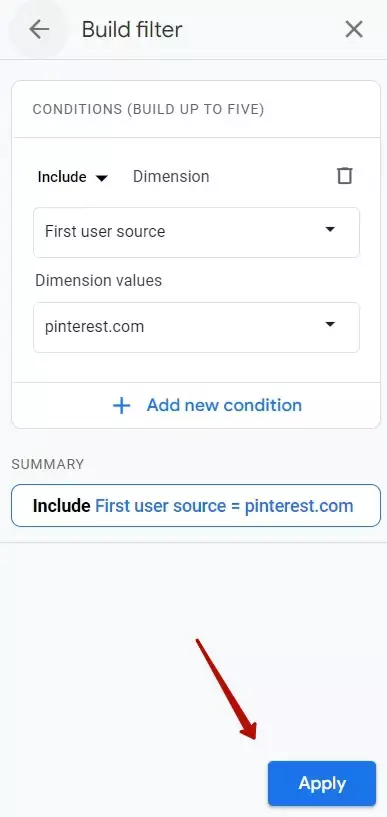Go back using the left arrow icon
This screenshot has width=387, height=817.
(39, 30)
